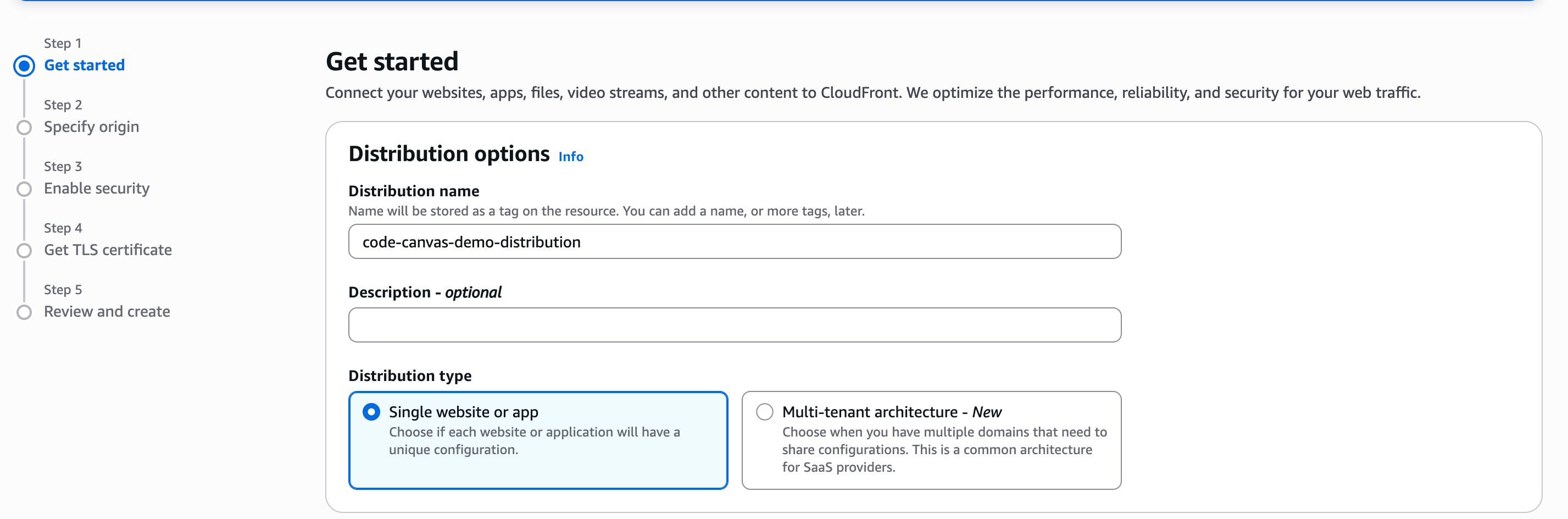Open the Info link beside Distribution options
Screen dimensions: 1568x519
[x=570, y=157]
